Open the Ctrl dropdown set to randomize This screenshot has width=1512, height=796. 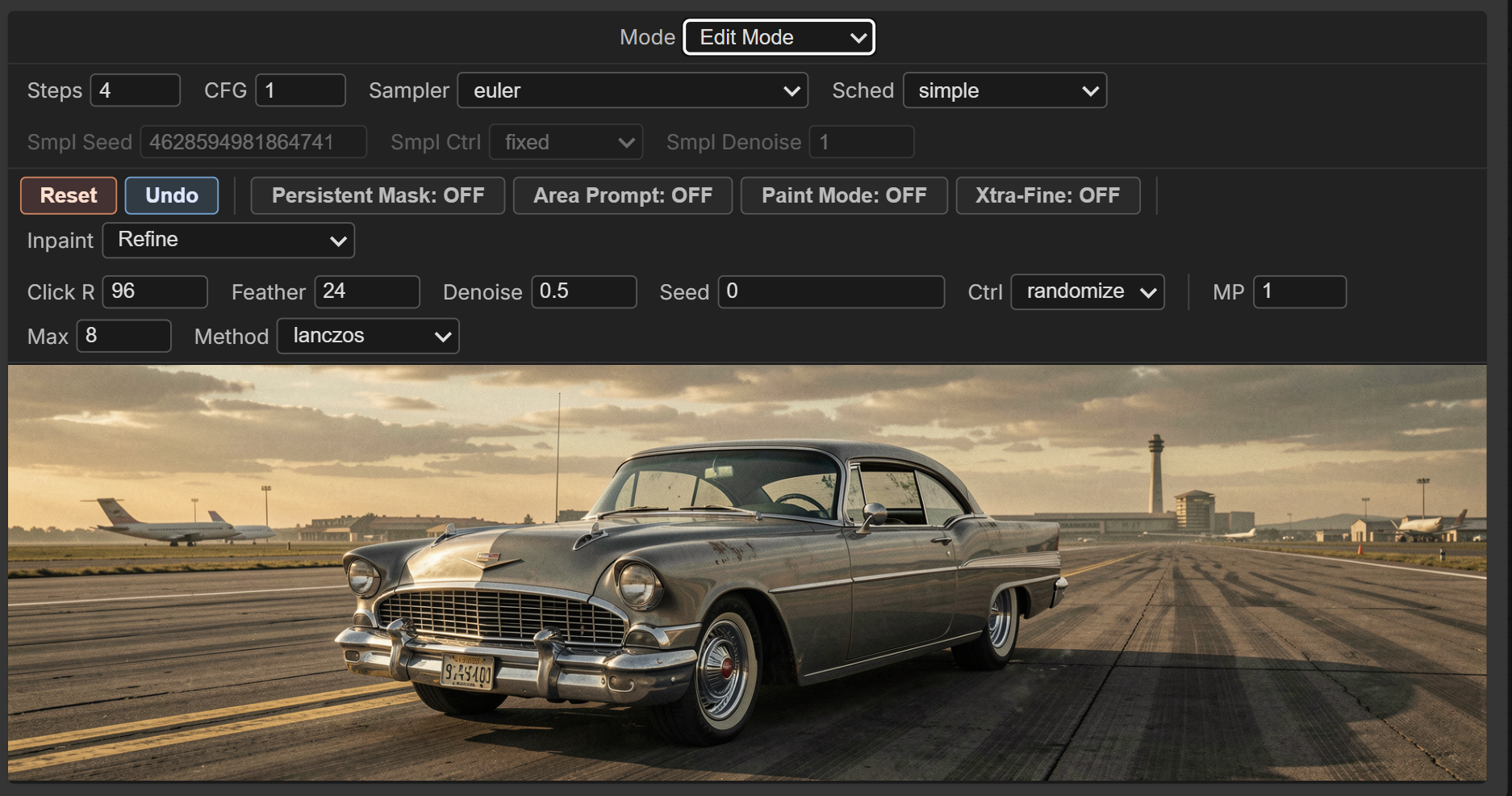1088,291
